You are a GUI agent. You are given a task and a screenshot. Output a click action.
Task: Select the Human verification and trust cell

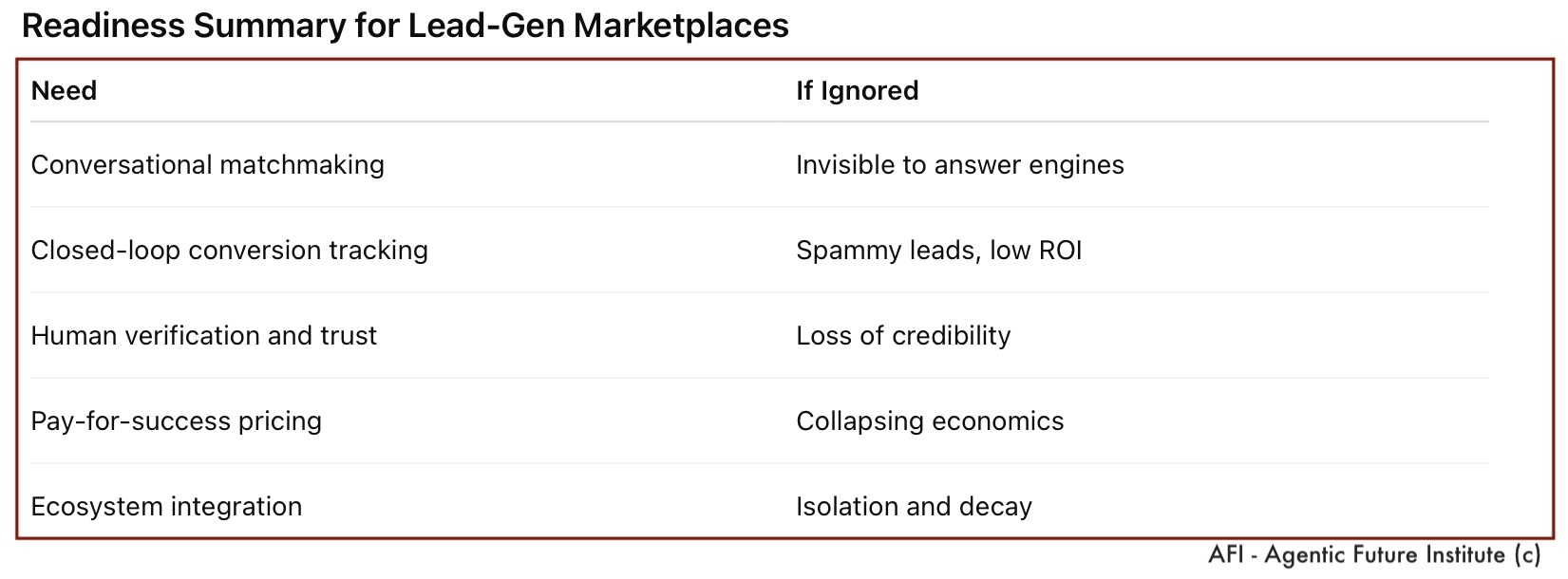(x=203, y=336)
